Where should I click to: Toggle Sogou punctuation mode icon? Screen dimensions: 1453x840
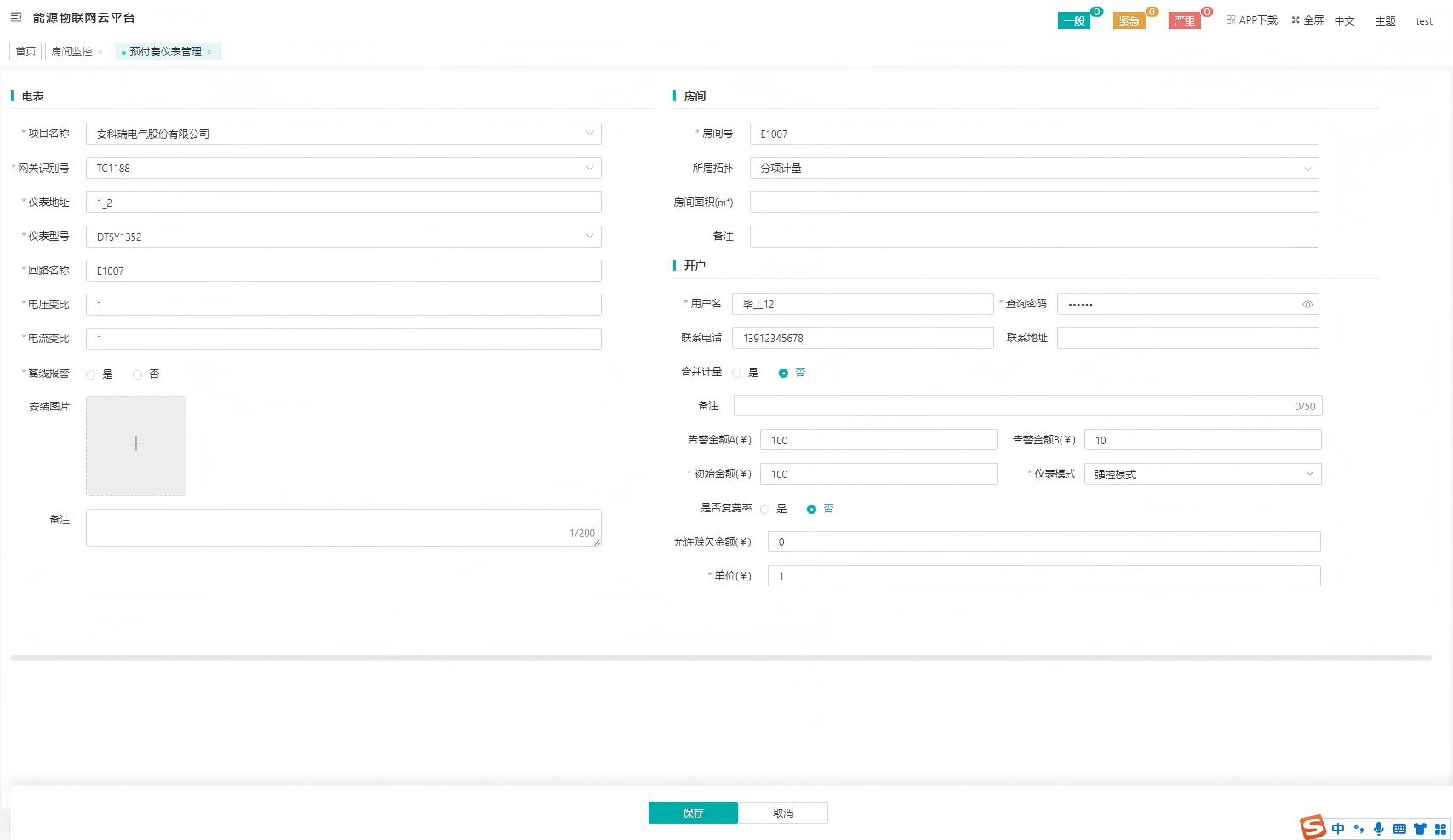(x=1359, y=829)
